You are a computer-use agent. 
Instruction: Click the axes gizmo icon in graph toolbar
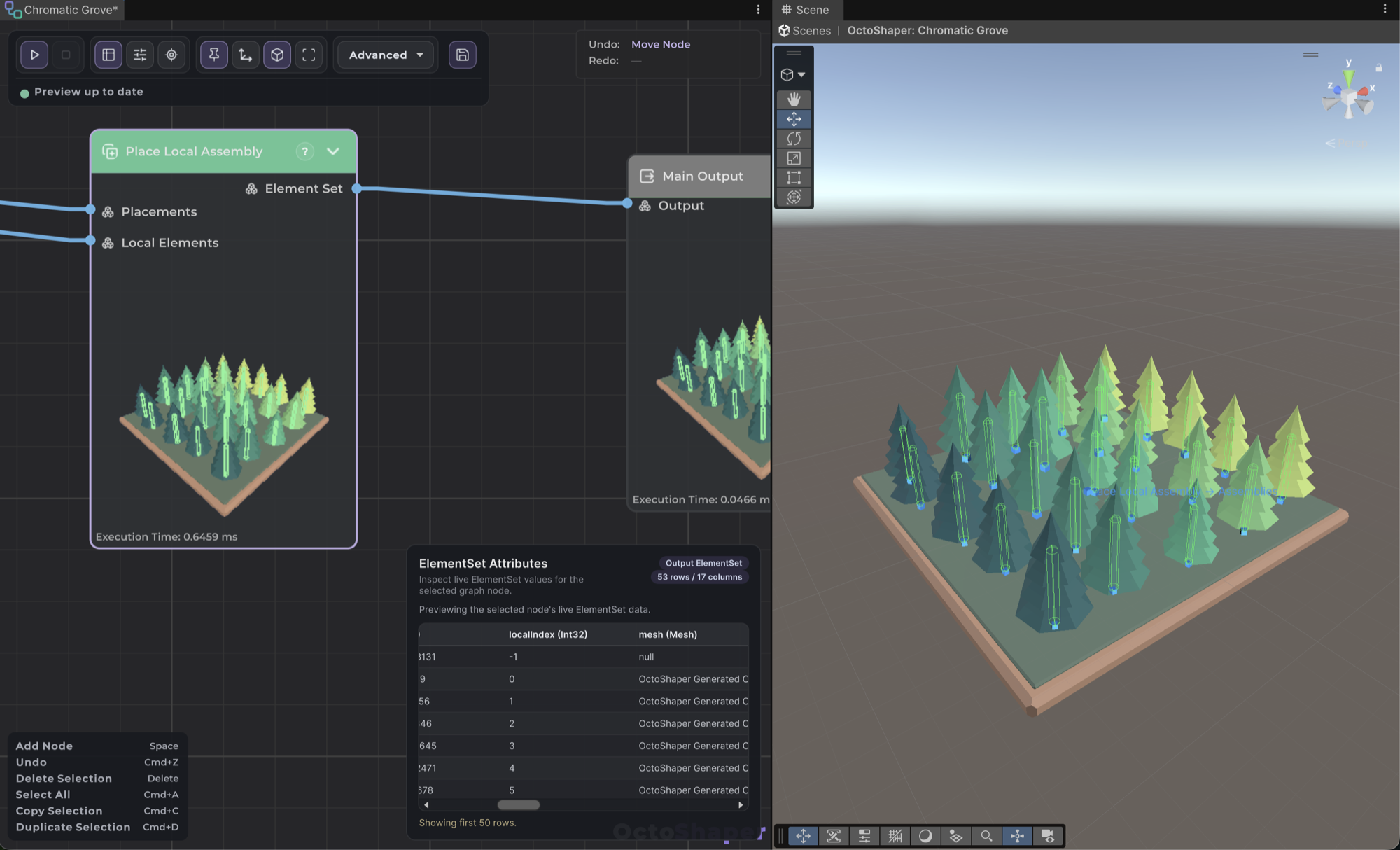(246, 55)
